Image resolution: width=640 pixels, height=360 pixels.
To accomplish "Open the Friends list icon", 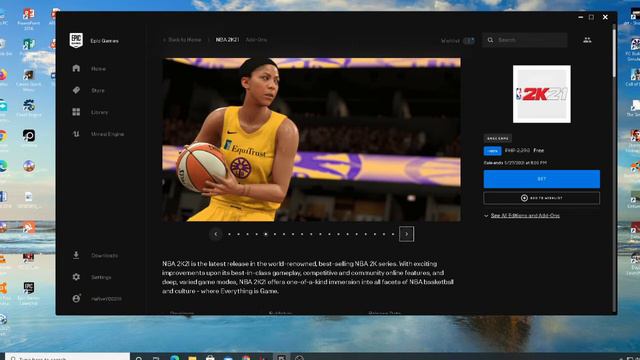I will [587, 40].
